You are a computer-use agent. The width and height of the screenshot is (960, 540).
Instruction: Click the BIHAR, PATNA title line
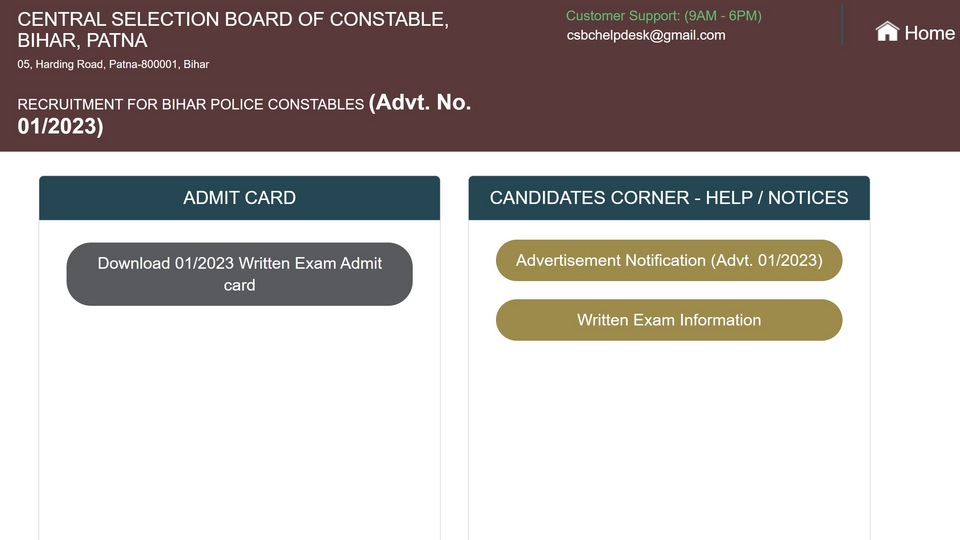82,40
